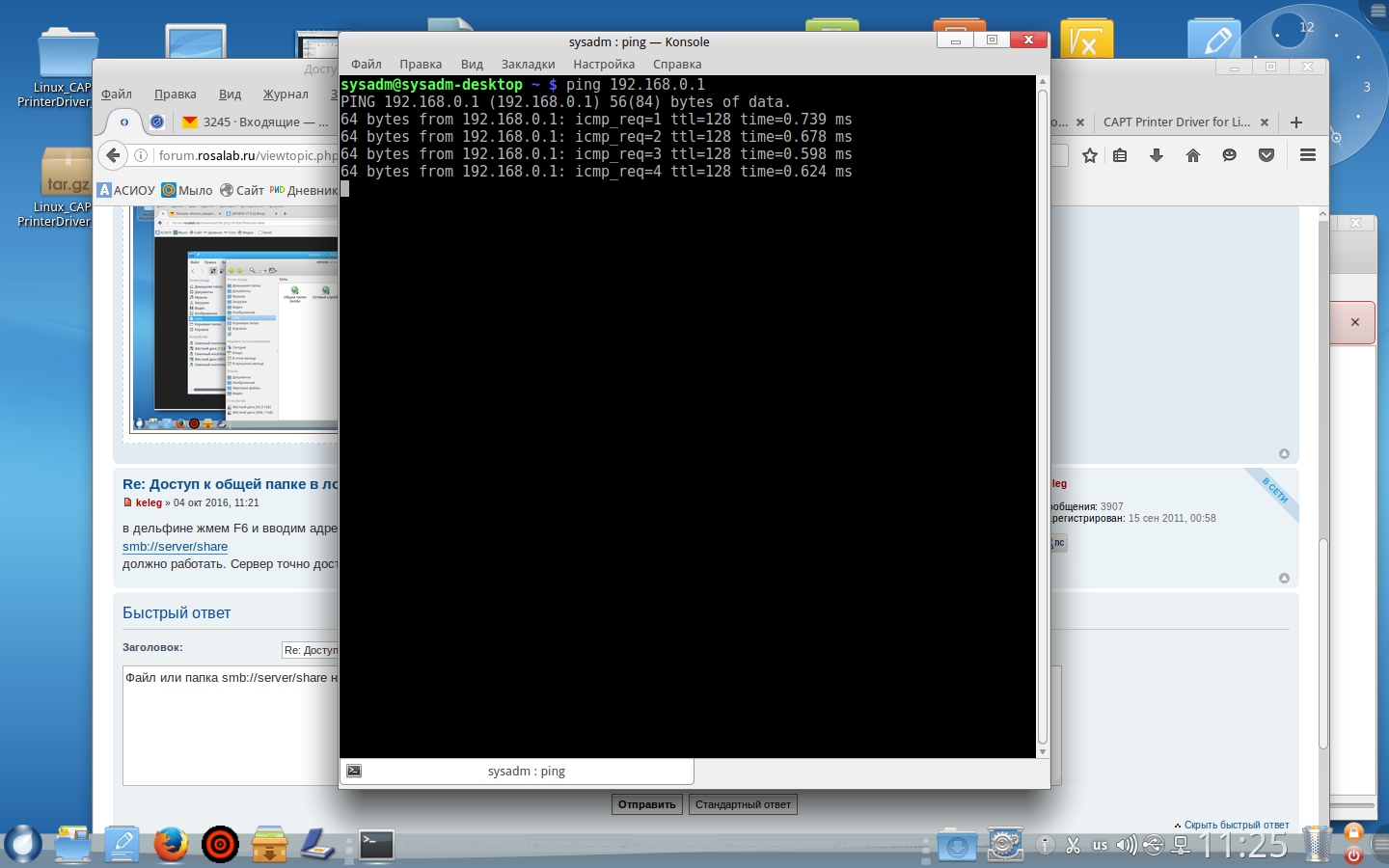Switch to the second pinned Firefox tab

click(x=157, y=122)
